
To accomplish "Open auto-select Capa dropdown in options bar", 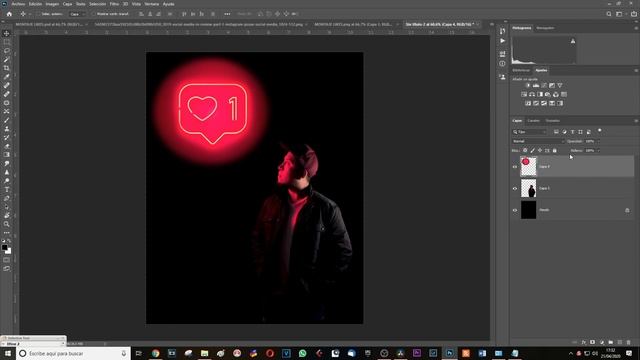I will (77, 14).
